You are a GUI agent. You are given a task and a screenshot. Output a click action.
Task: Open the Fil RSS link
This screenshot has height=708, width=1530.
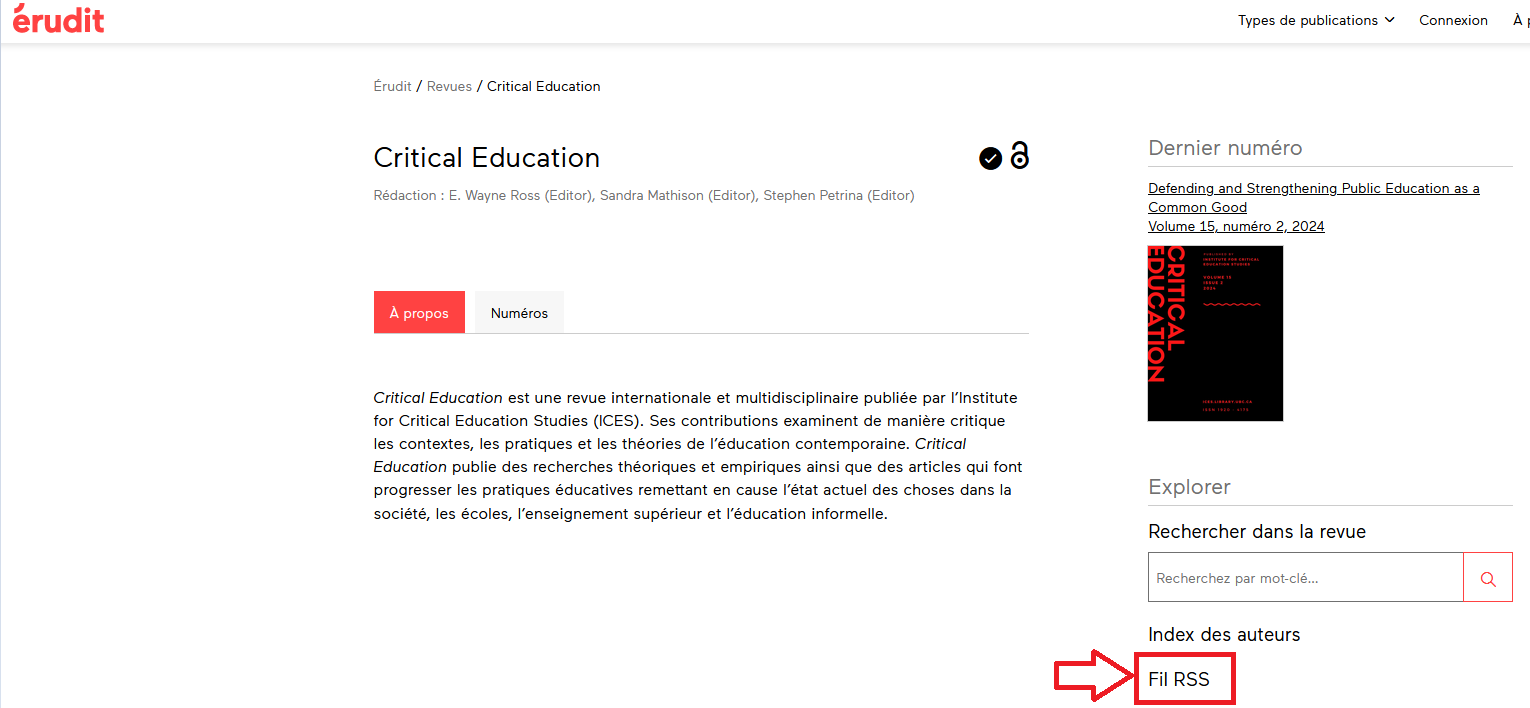1179,680
